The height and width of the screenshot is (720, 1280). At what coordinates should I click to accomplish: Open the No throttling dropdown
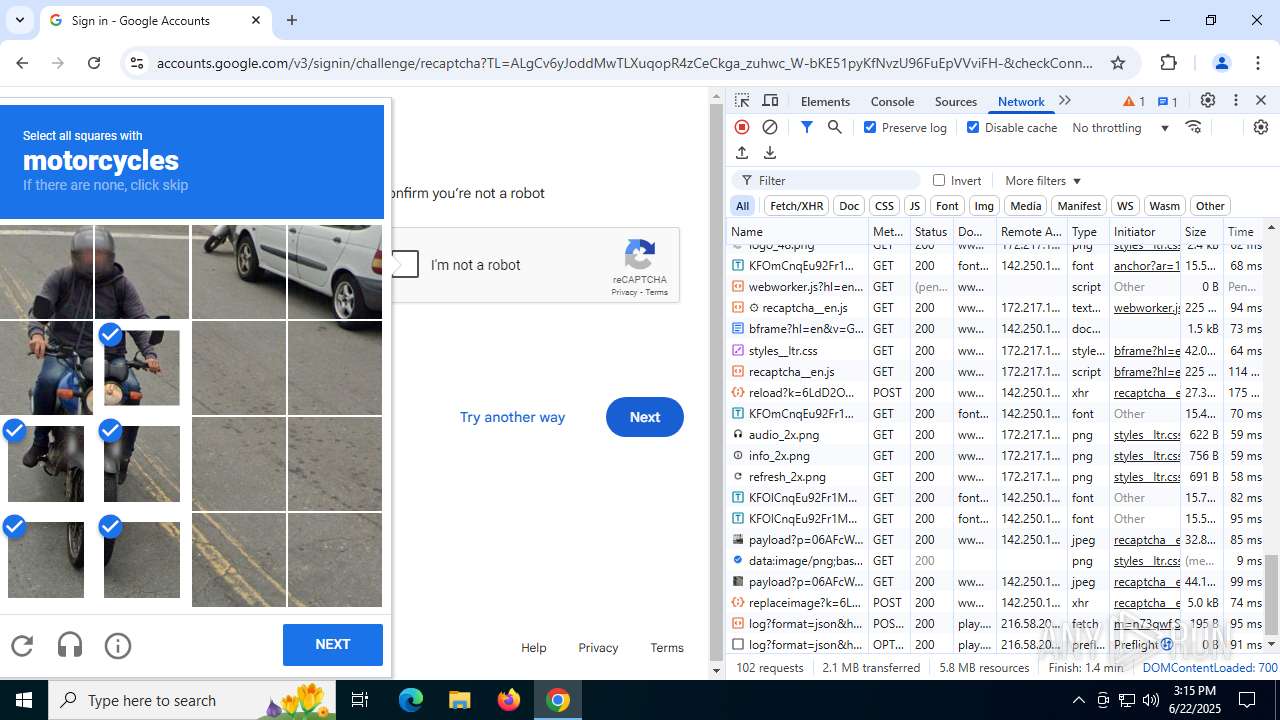(1120, 127)
